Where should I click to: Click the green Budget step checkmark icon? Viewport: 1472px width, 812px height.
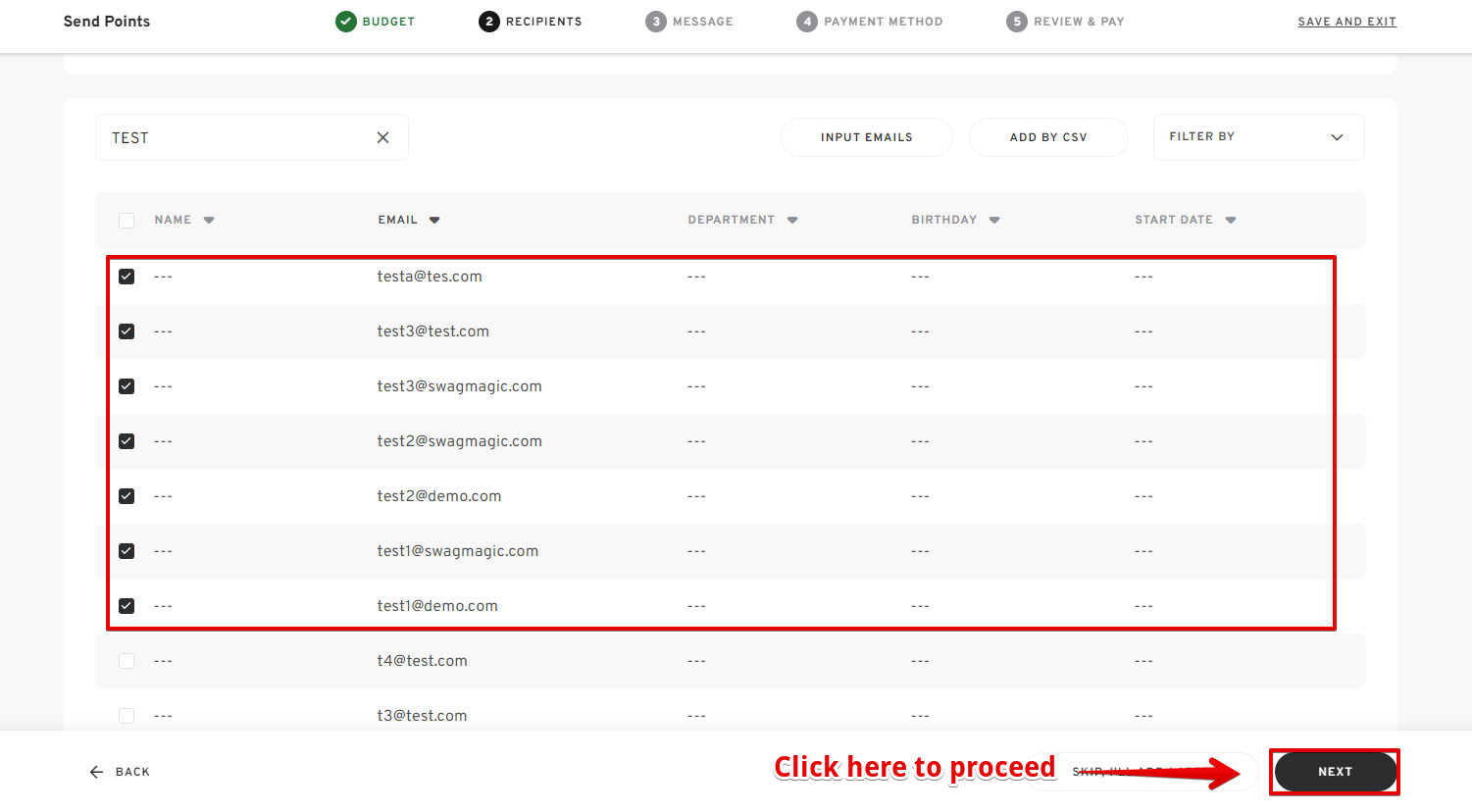(346, 22)
